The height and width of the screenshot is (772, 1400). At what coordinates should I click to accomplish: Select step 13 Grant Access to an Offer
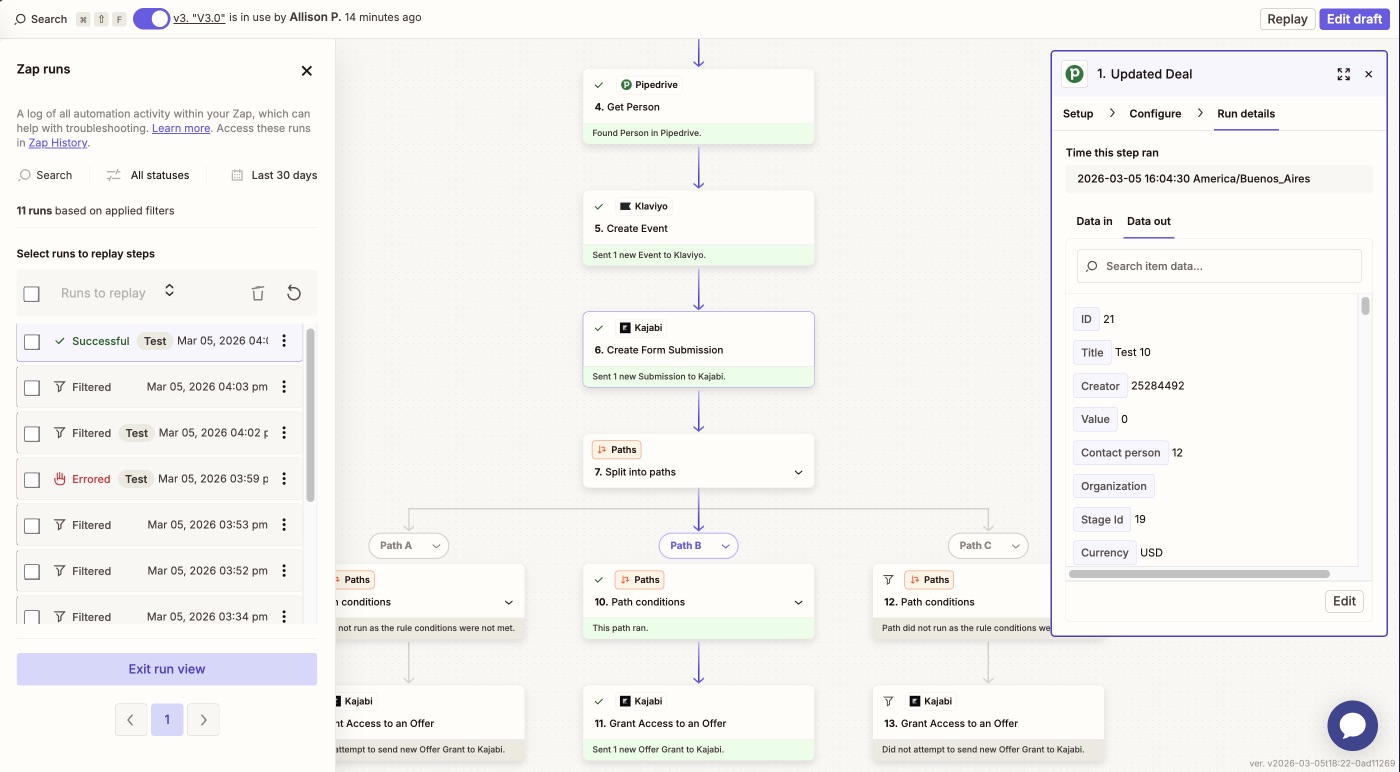pos(988,722)
